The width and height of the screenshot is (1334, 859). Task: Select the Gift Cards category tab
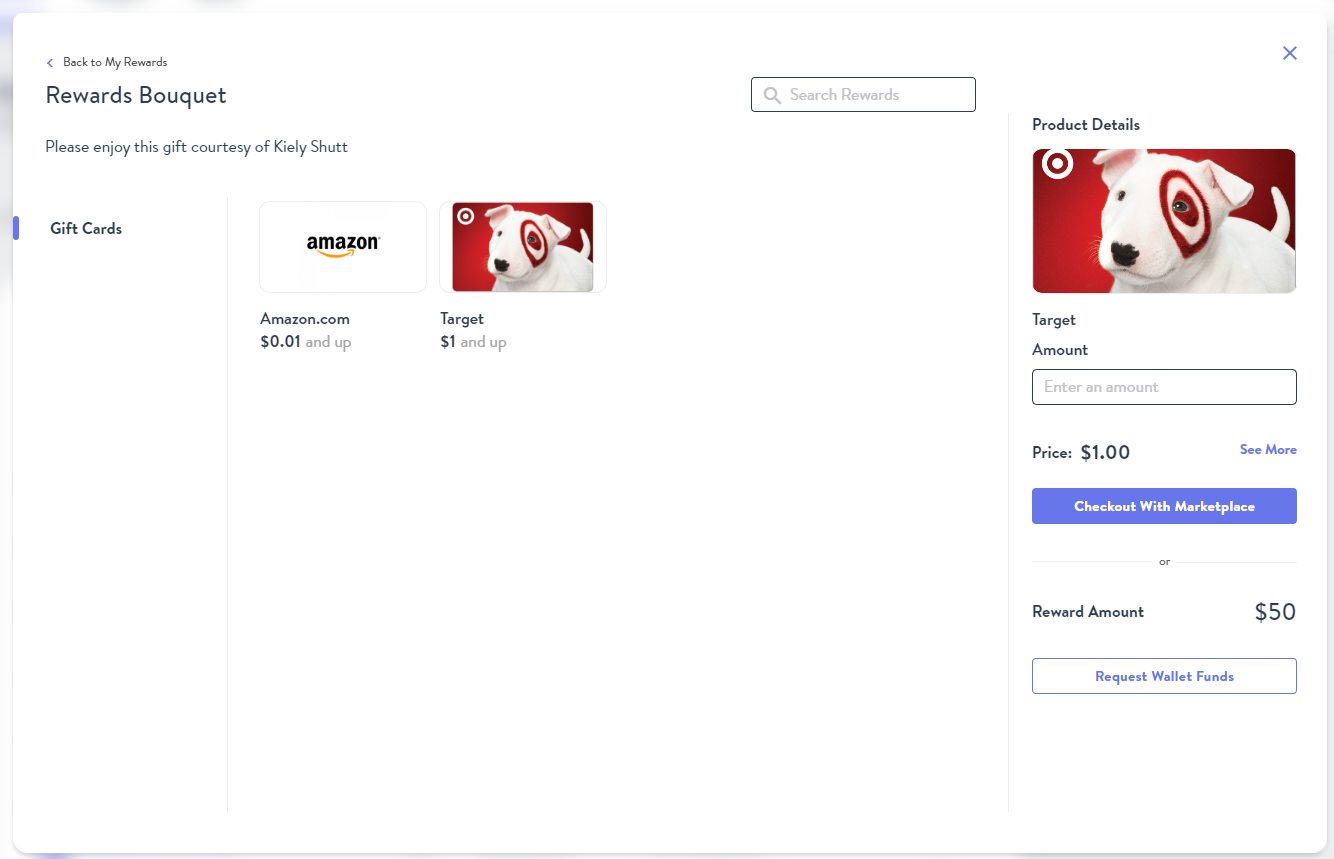pos(86,229)
